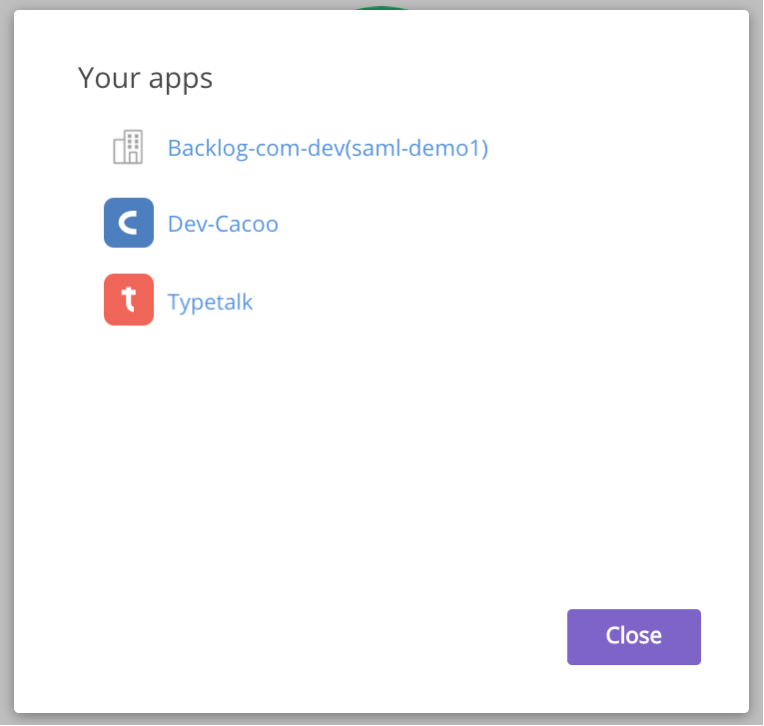Click the dimmed backdrop right of the dialog
The image size is (764, 726).
click(756, 363)
